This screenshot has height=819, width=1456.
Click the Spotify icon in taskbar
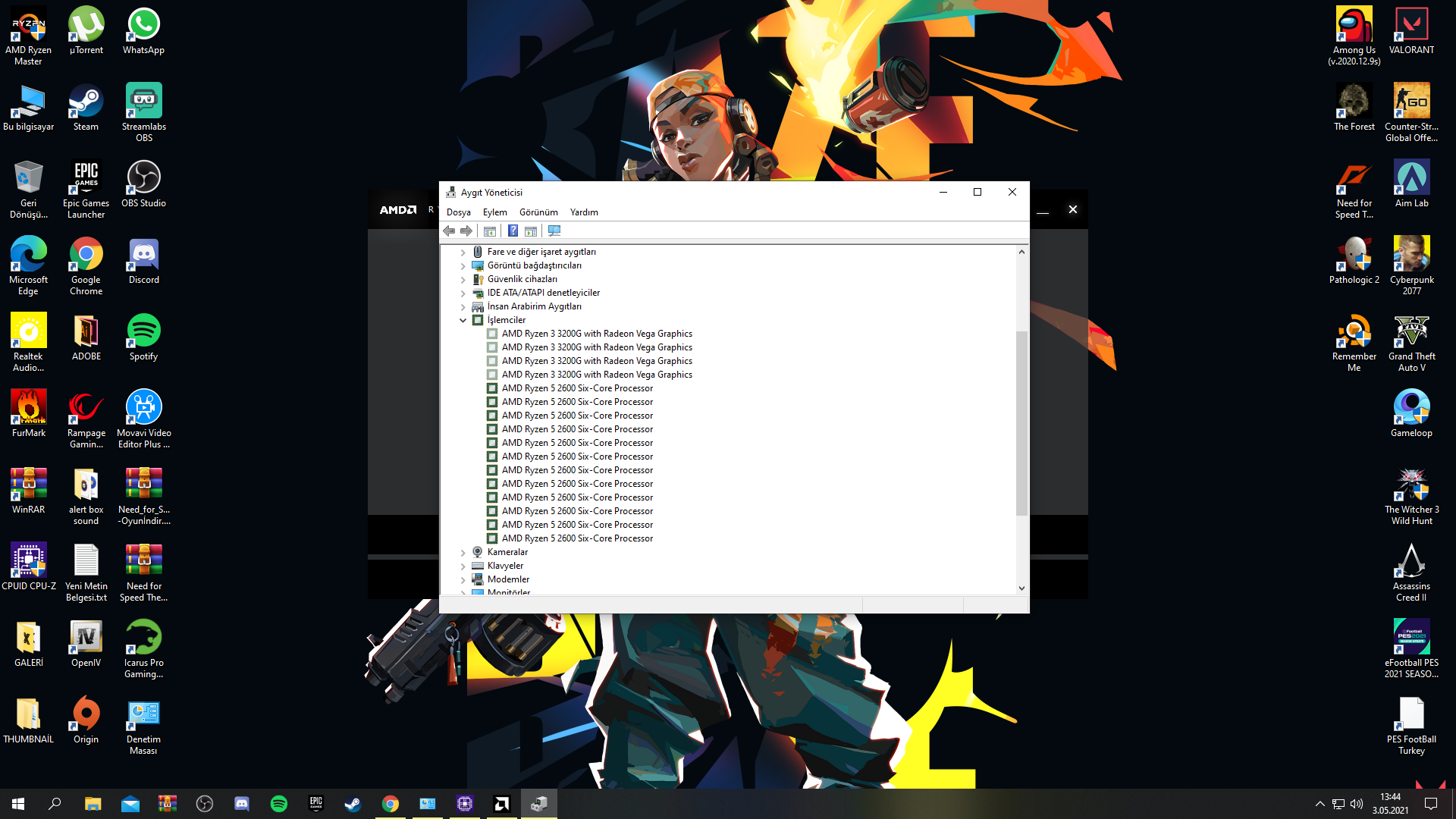pos(278,803)
